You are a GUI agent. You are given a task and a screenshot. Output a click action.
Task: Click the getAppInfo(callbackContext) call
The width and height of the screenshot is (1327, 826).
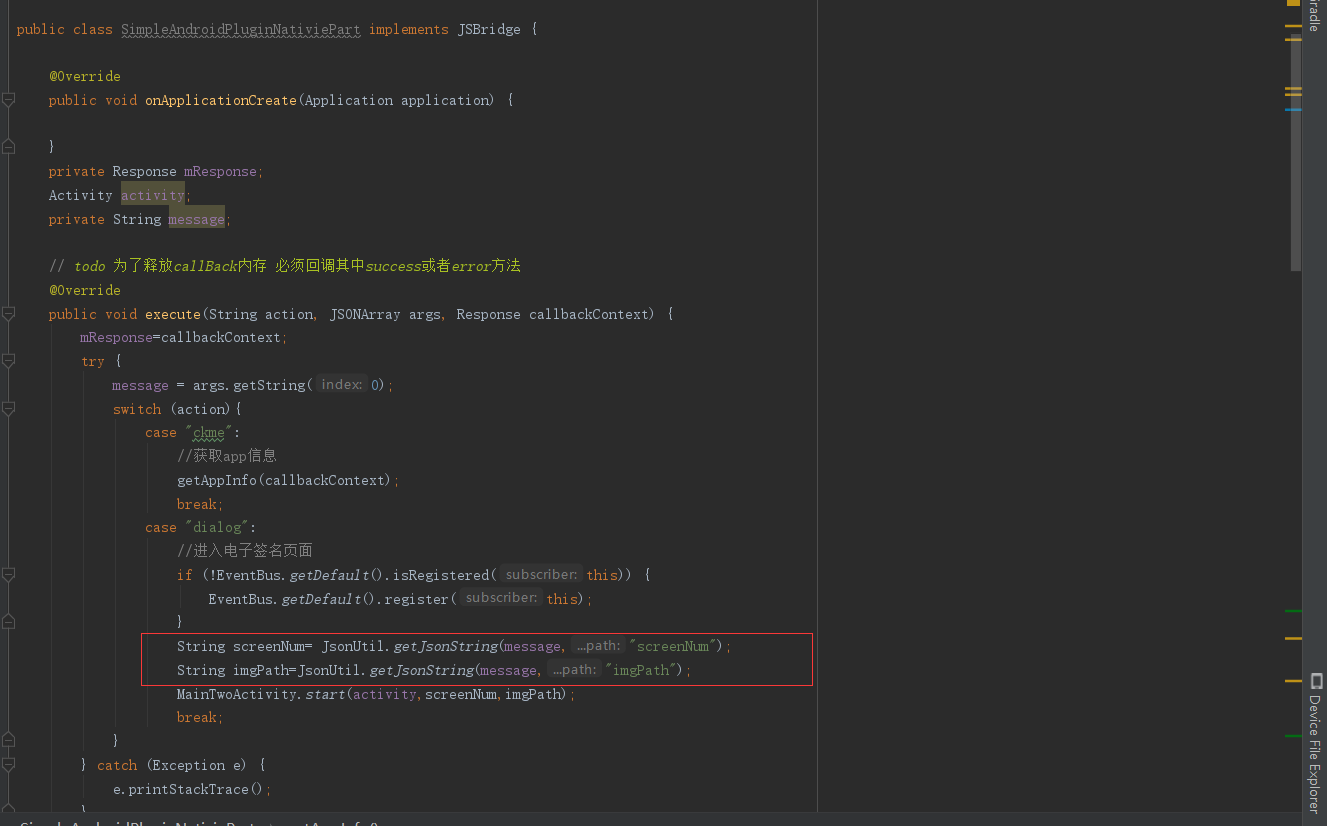(284, 480)
